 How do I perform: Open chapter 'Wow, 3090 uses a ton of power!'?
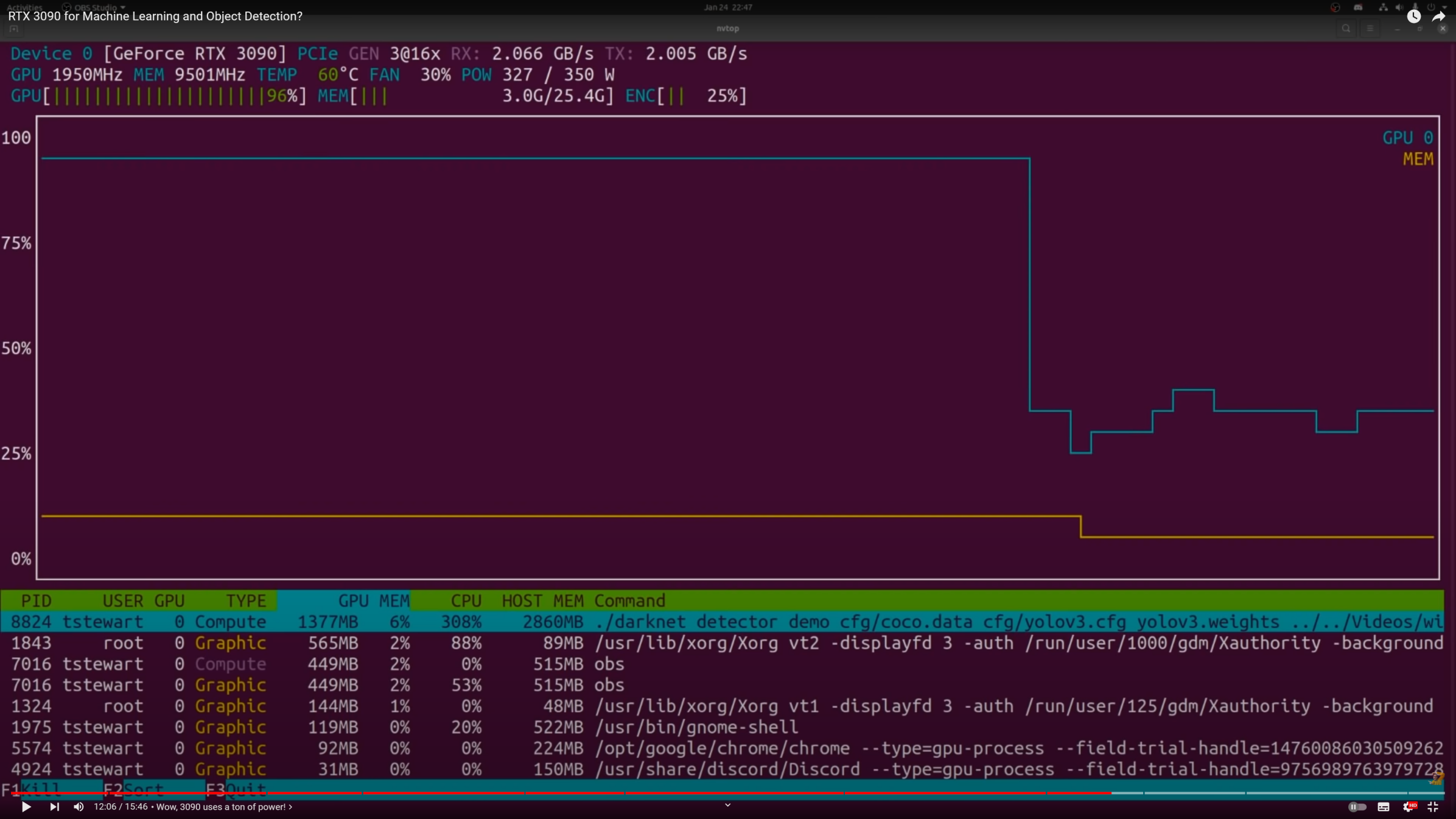coord(224,807)
